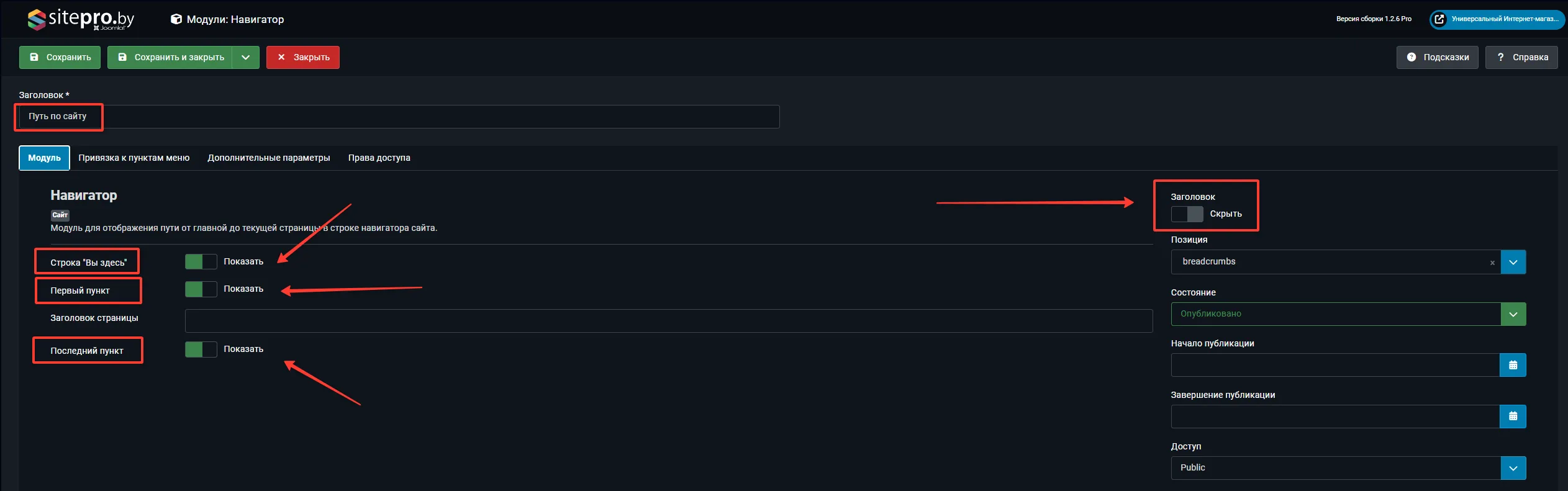Click the green Сохранить button
This screenshot has width=1568, height=491.
pyautogui.click(x=60, y=57)
